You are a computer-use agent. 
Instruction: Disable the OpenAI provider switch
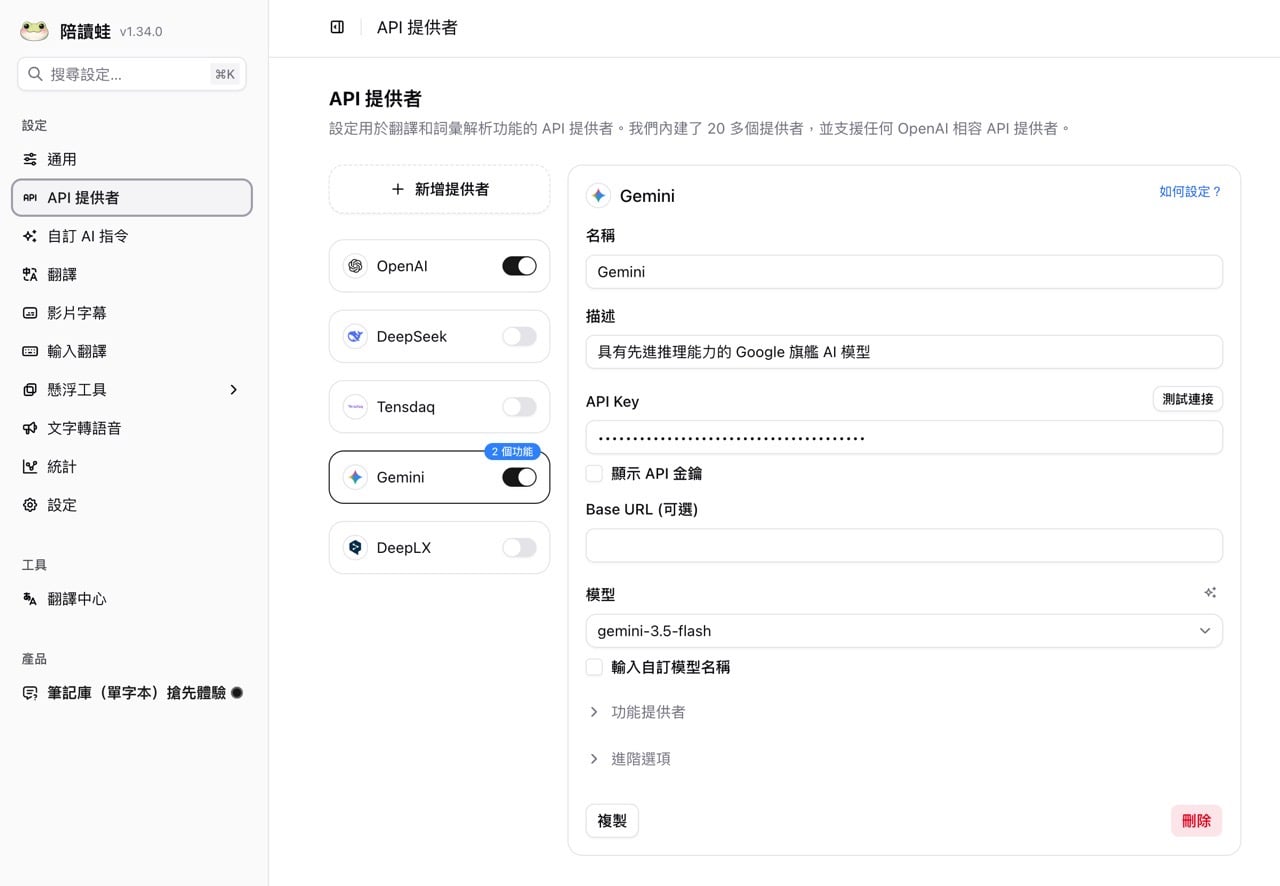coord(519,266)
